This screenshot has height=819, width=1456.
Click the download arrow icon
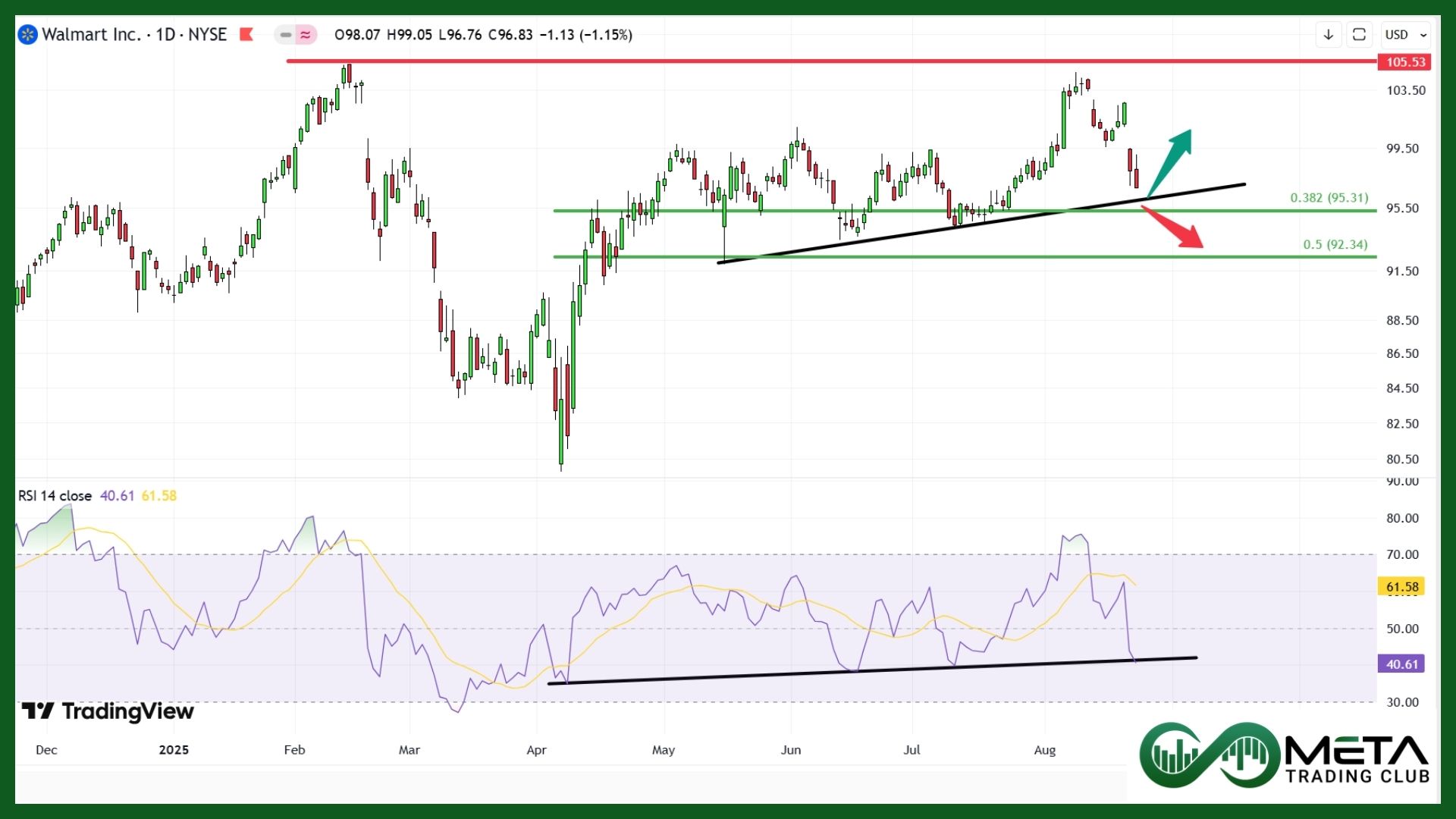point(1329,35)
